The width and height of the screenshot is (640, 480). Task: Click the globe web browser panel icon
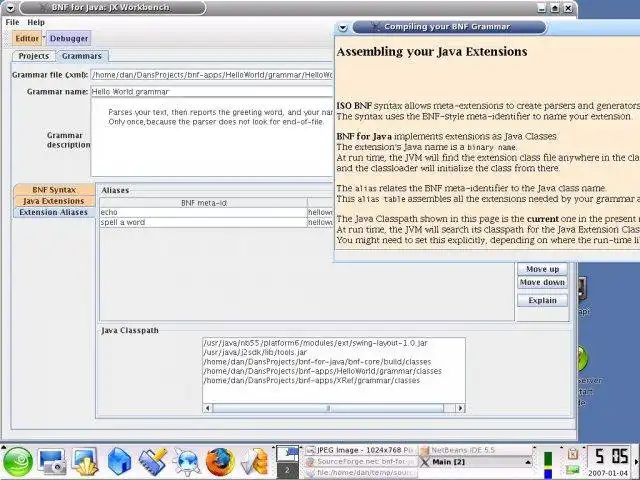pyautogui.click(x=187, y=462)
